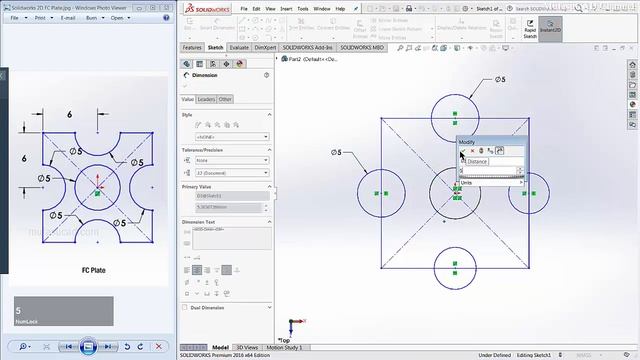Image resolution: width=640 pixels, height=360 pixels.
Task: Expand Dual Dimension section
Action: pos(269,307)
